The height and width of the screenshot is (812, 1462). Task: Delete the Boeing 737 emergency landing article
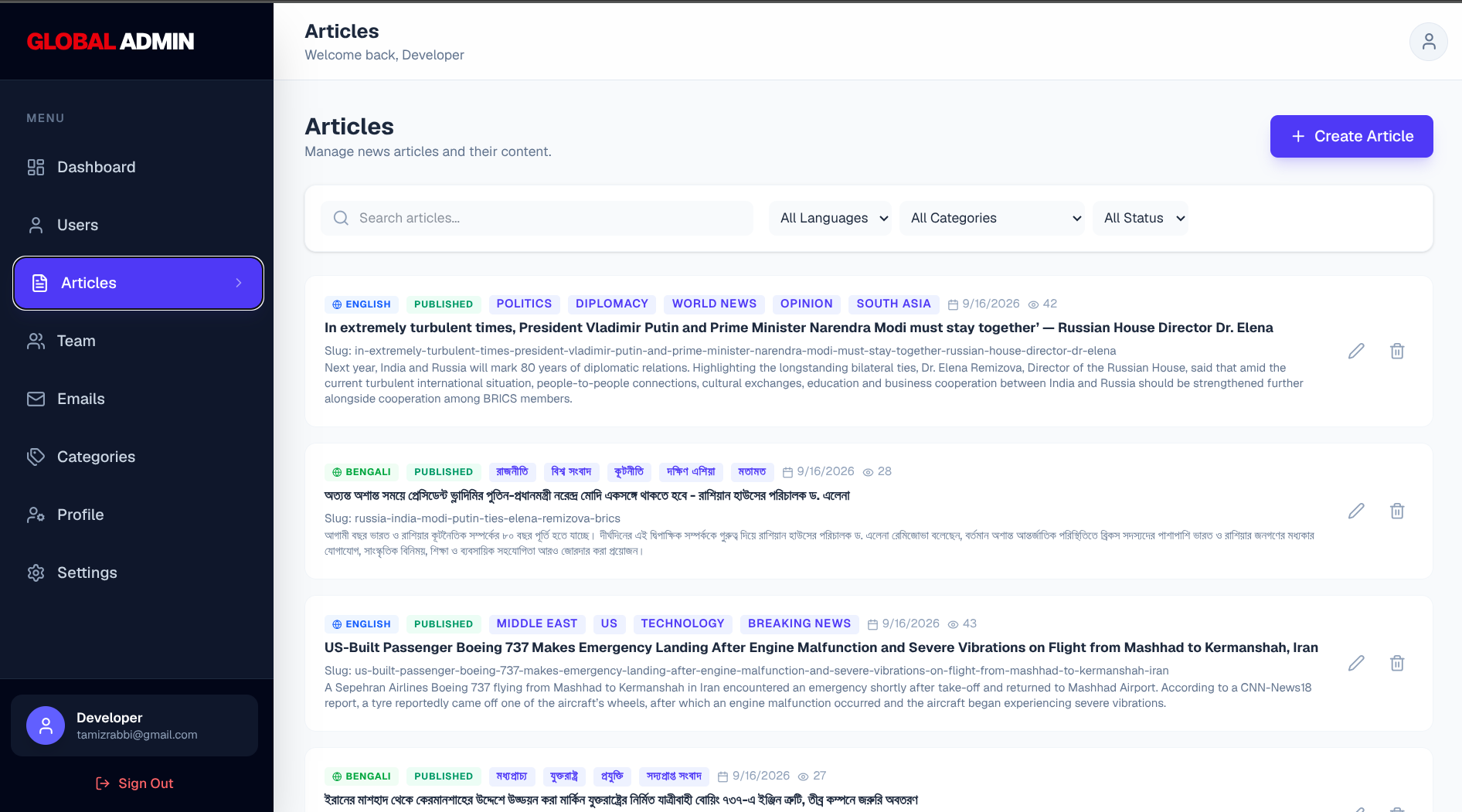(1397, 663)
